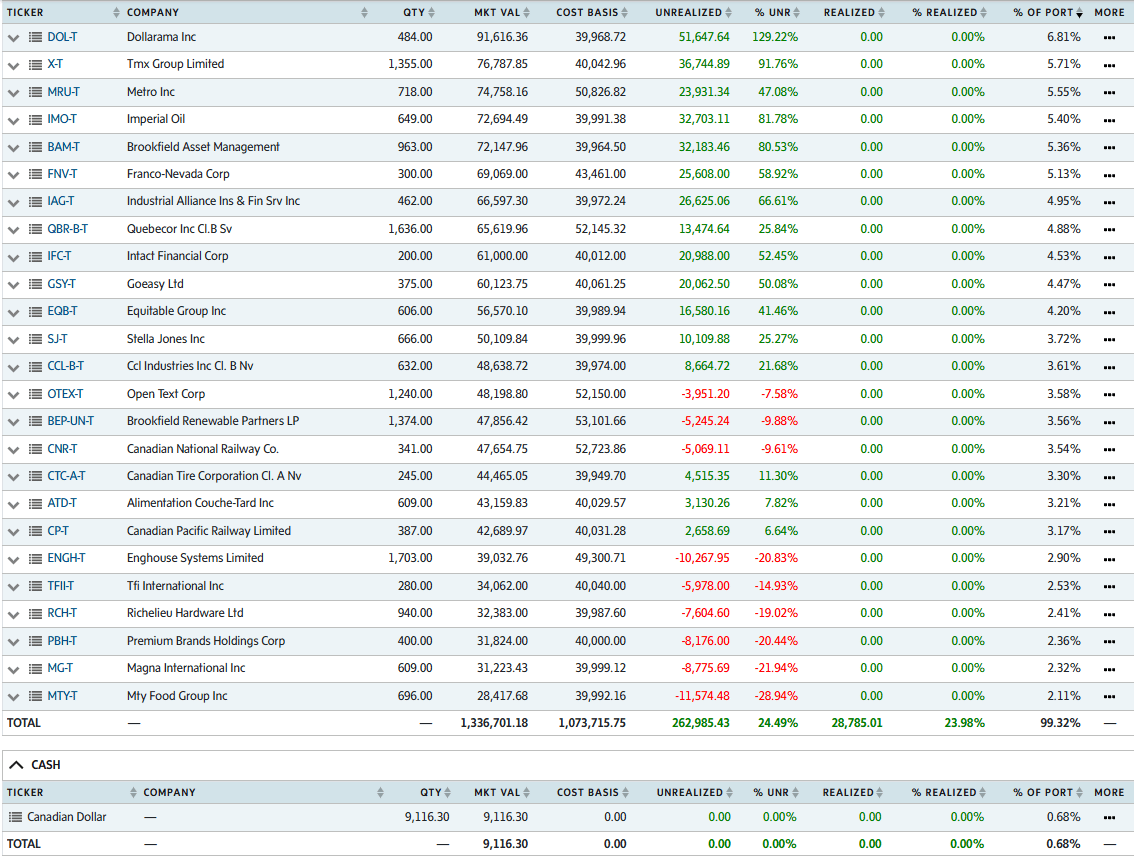Open more options for Metro Inc

click(1109, 93)
